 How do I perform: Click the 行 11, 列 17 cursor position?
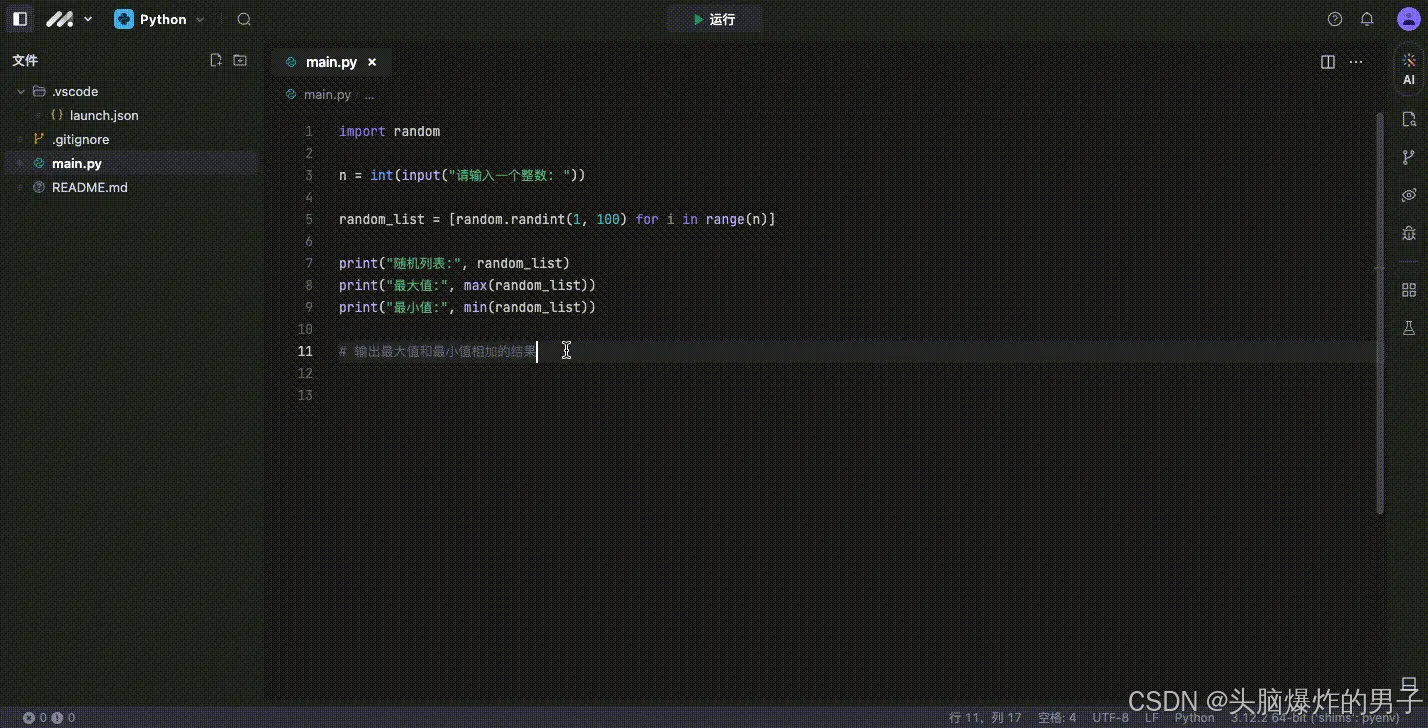[985, 718]
